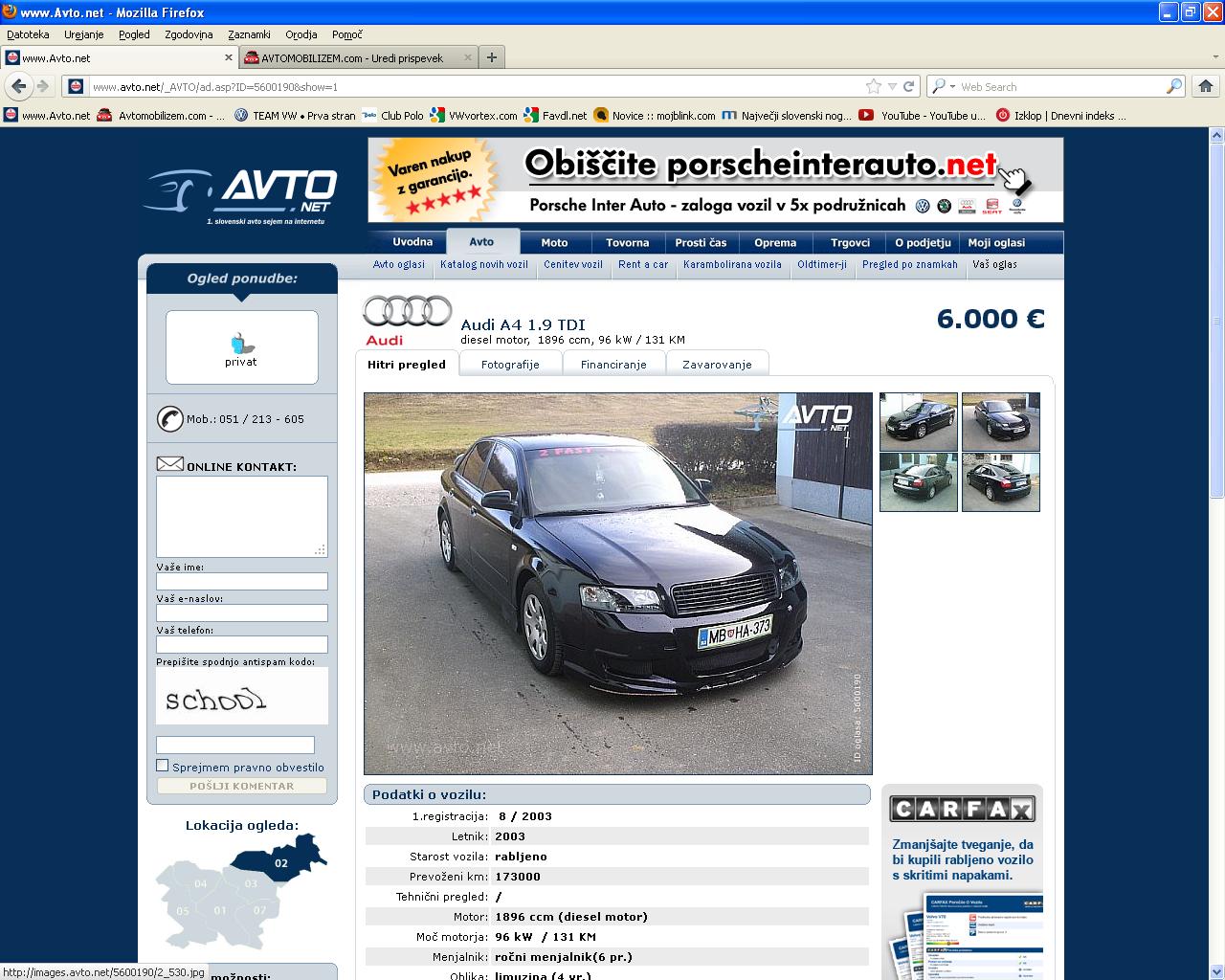
Task: Switch to the Fotografije tab
Action: pos(510,364)
